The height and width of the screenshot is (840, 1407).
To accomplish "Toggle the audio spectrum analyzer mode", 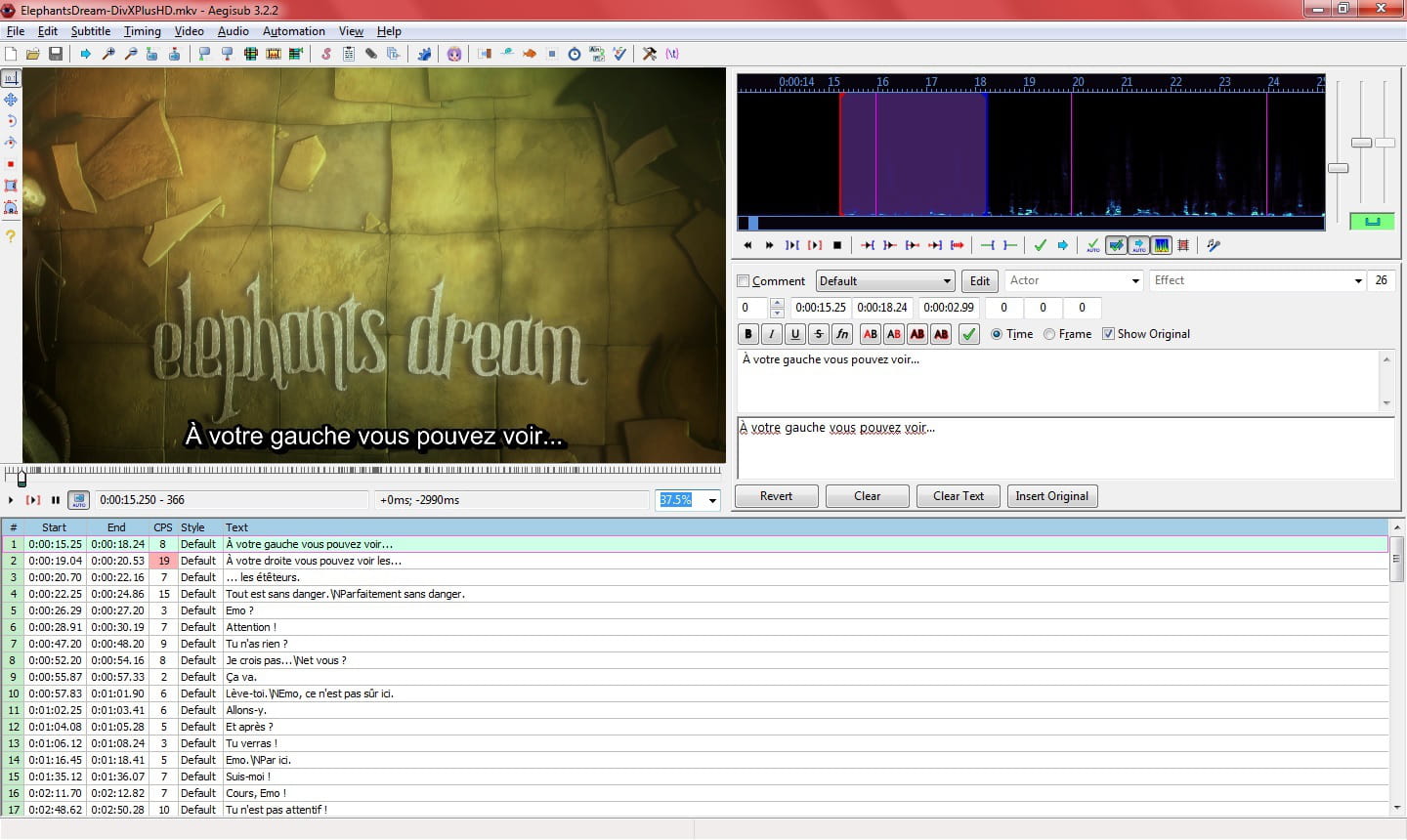I will click(x=1161, y=245).
